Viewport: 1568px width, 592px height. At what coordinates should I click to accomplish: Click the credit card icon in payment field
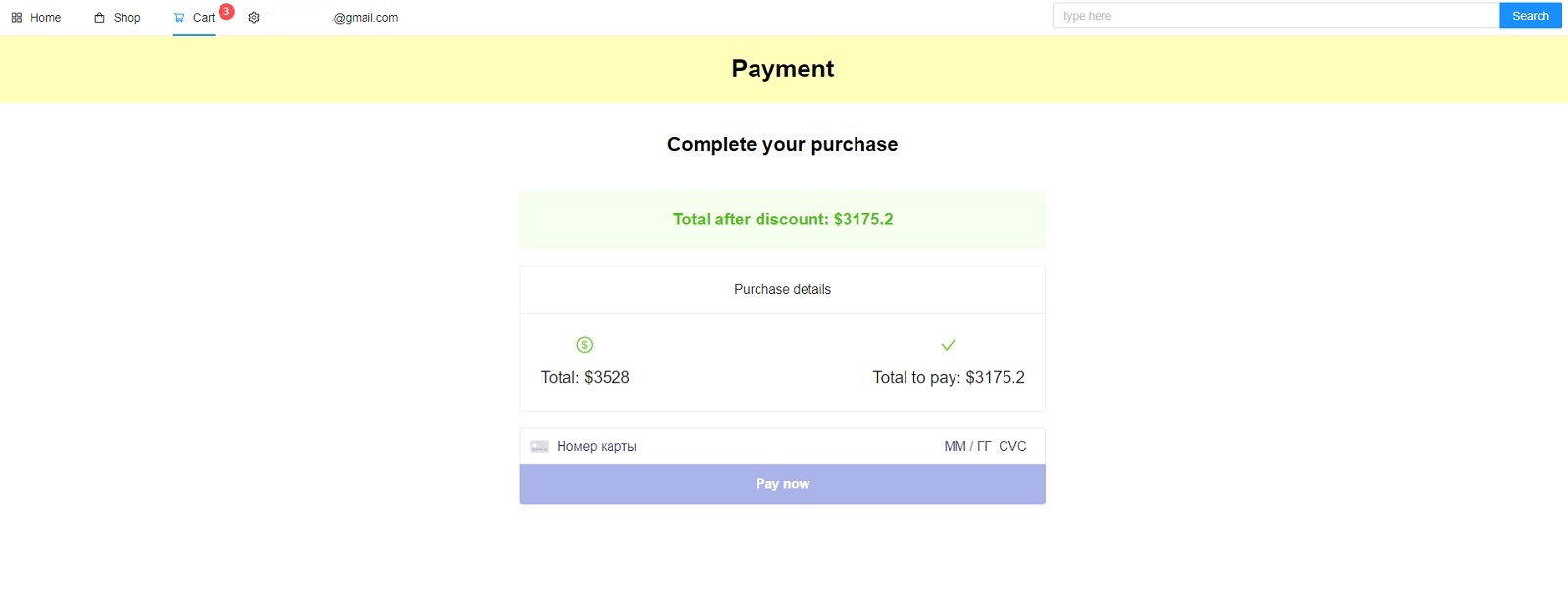[x=539, y=446]
